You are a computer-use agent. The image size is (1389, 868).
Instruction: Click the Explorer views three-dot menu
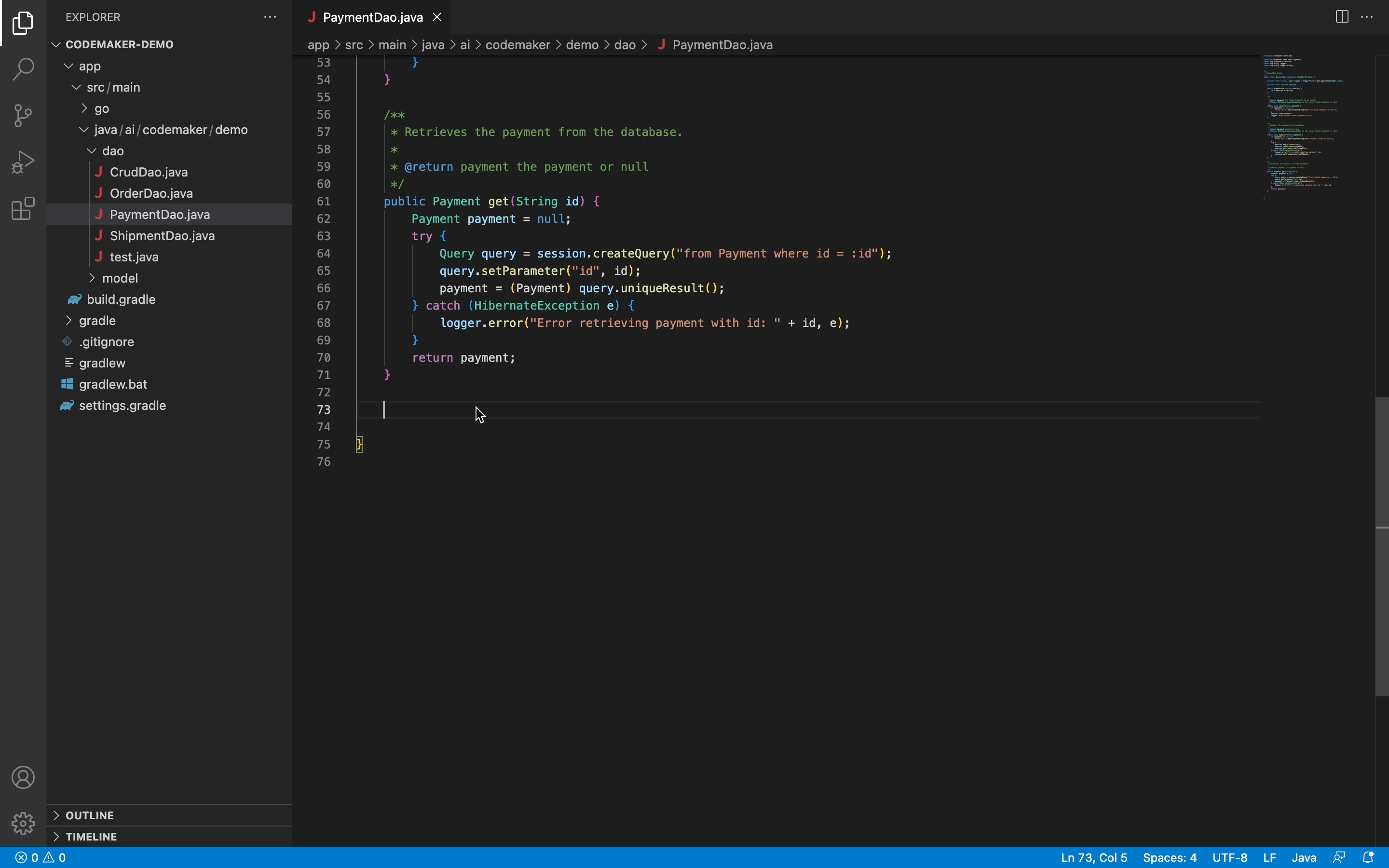click(270, 17)
